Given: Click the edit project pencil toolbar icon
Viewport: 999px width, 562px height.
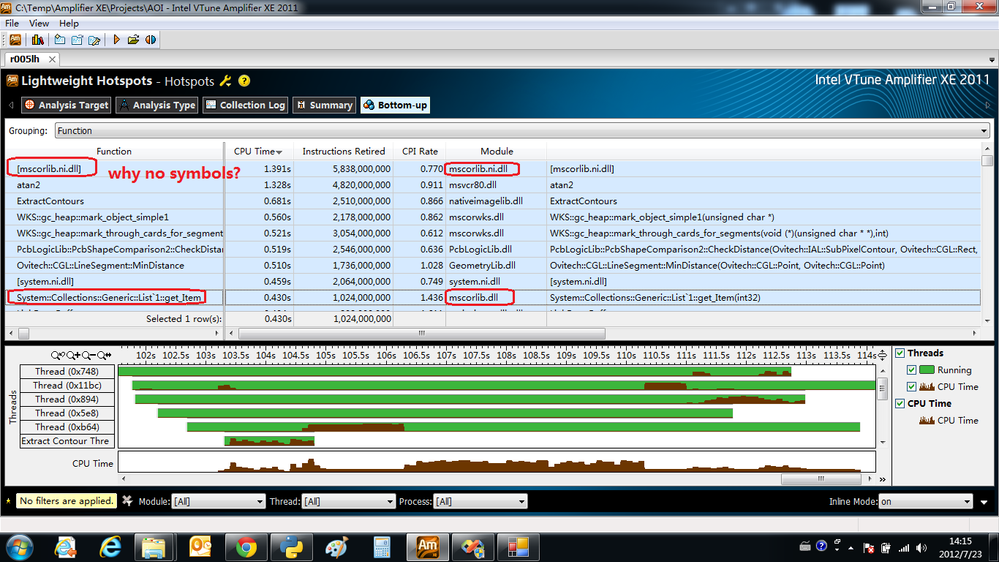Looking at the screenshot, I should (94, 40).
